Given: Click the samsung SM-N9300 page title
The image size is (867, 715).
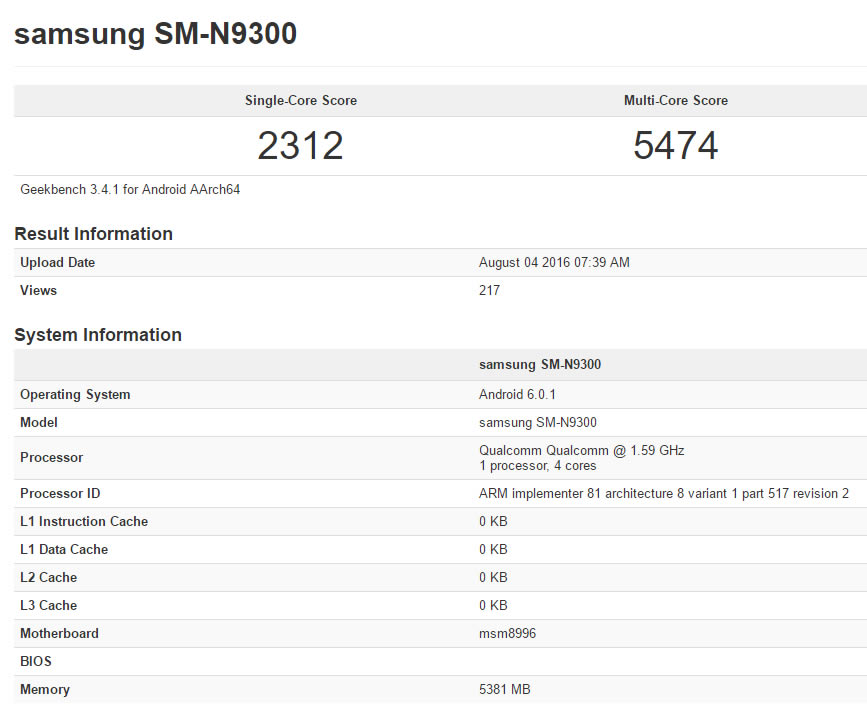Looking at the screenshot, I should [x=155, y=34].
